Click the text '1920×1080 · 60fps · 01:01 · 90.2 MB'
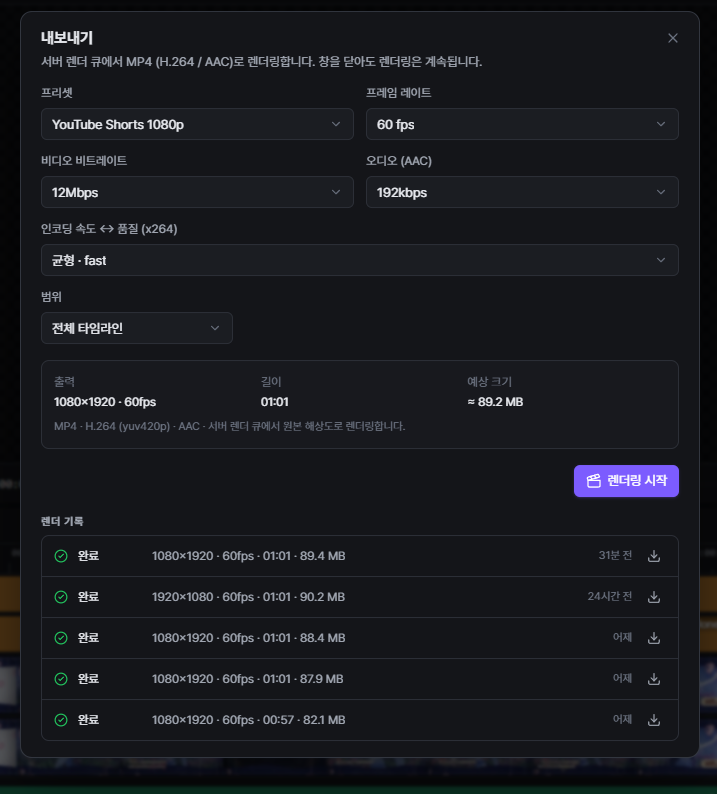 click(249, 597)
